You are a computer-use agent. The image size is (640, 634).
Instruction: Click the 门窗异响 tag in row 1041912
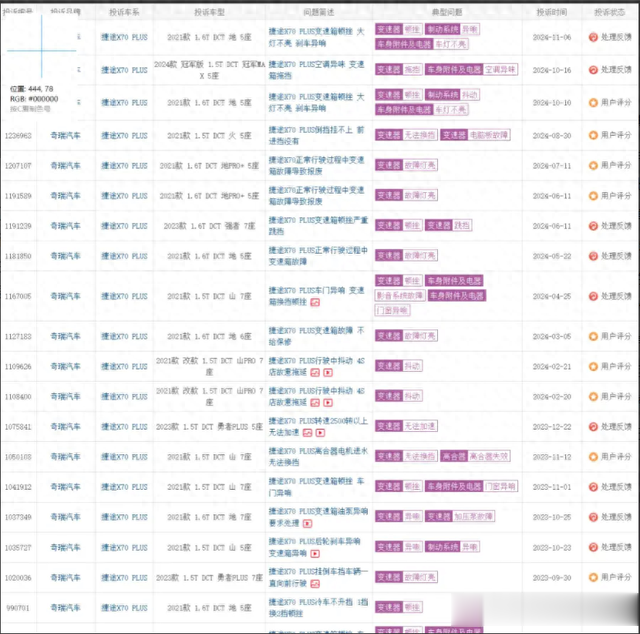[500, 486]
